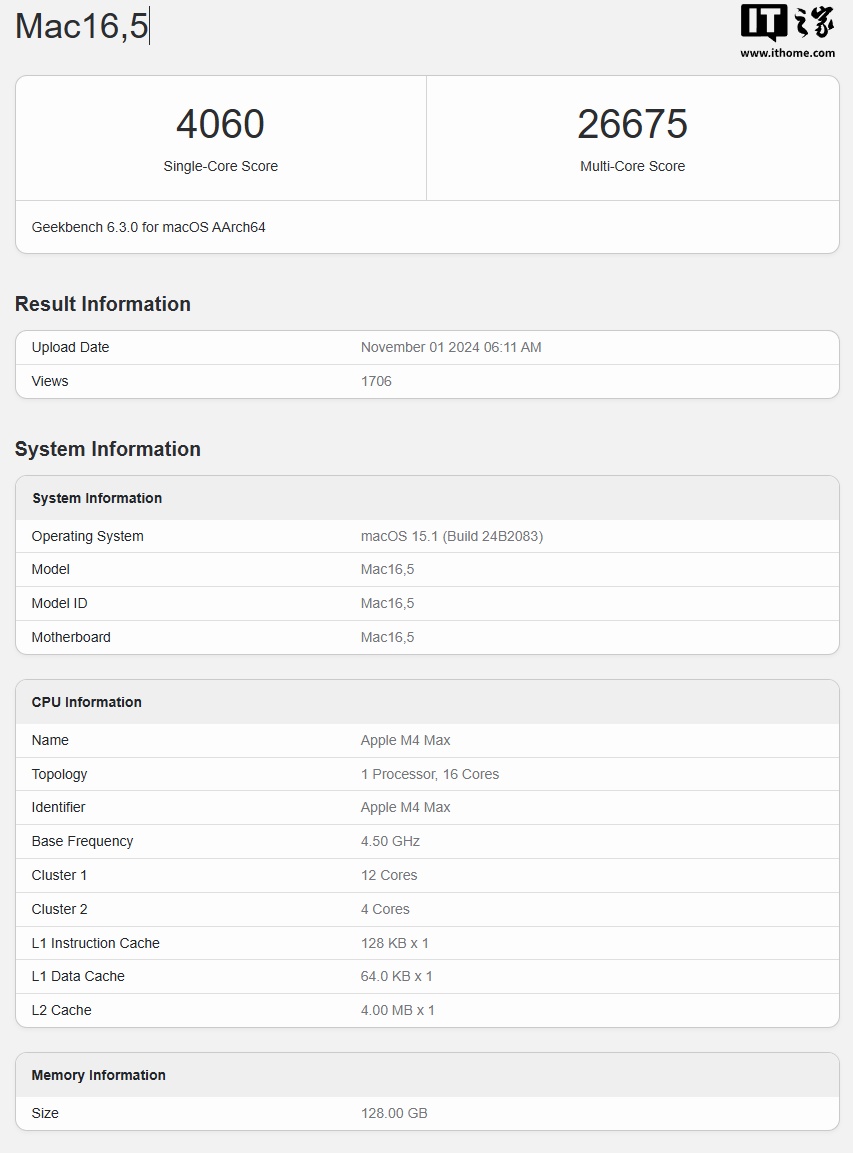Select the L2 Cache 4.00 MB value
The width and height of the screenshot is (853, 1153).
click(x=398, y=1010)
